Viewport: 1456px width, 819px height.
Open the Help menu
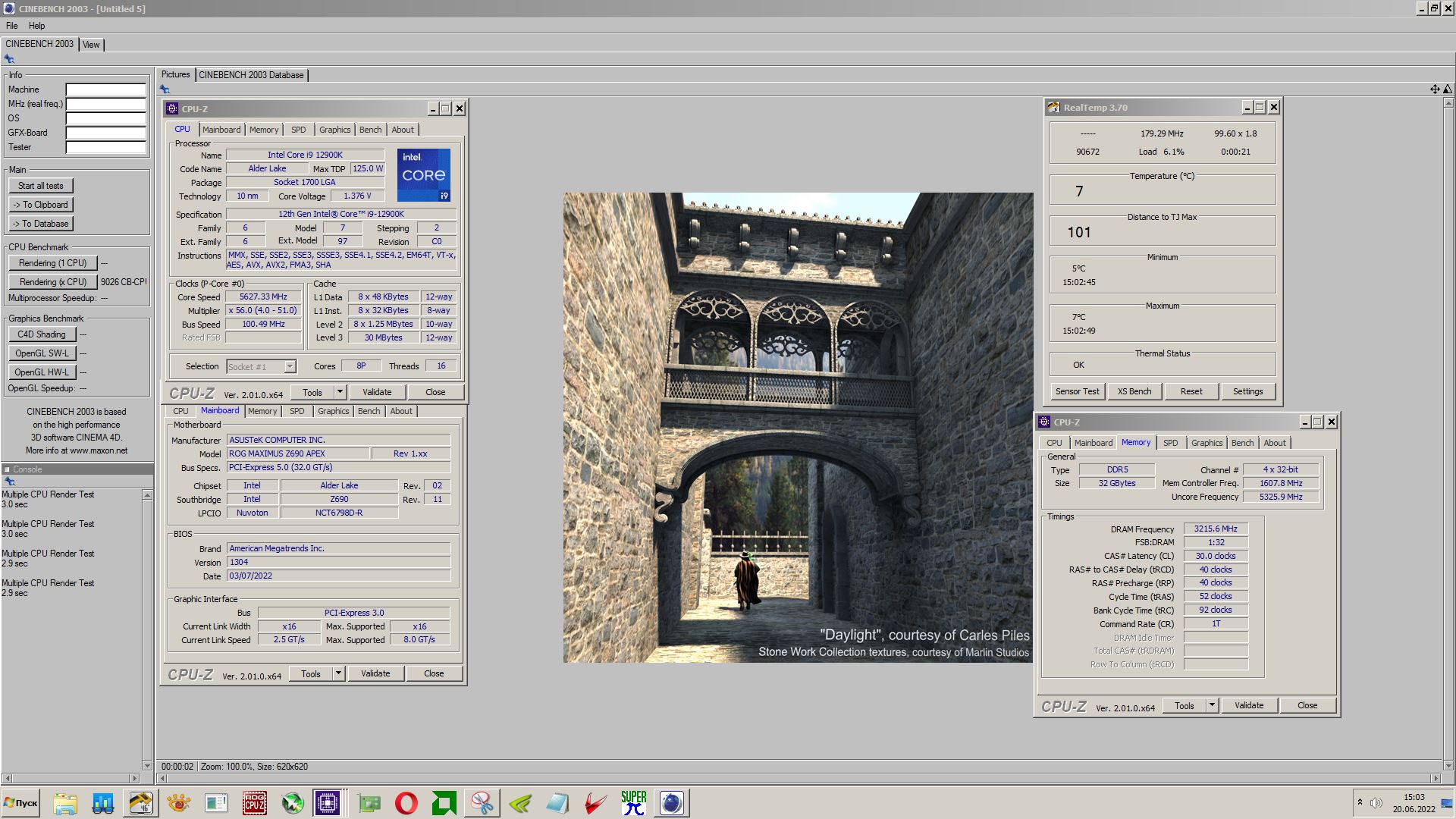pos(36,26)
